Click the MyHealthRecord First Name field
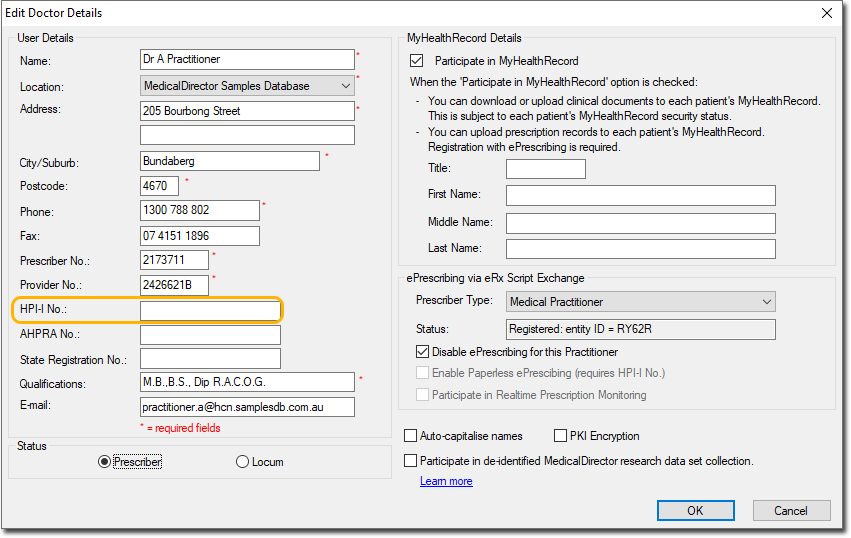851x538 pixels. point(640,195)
